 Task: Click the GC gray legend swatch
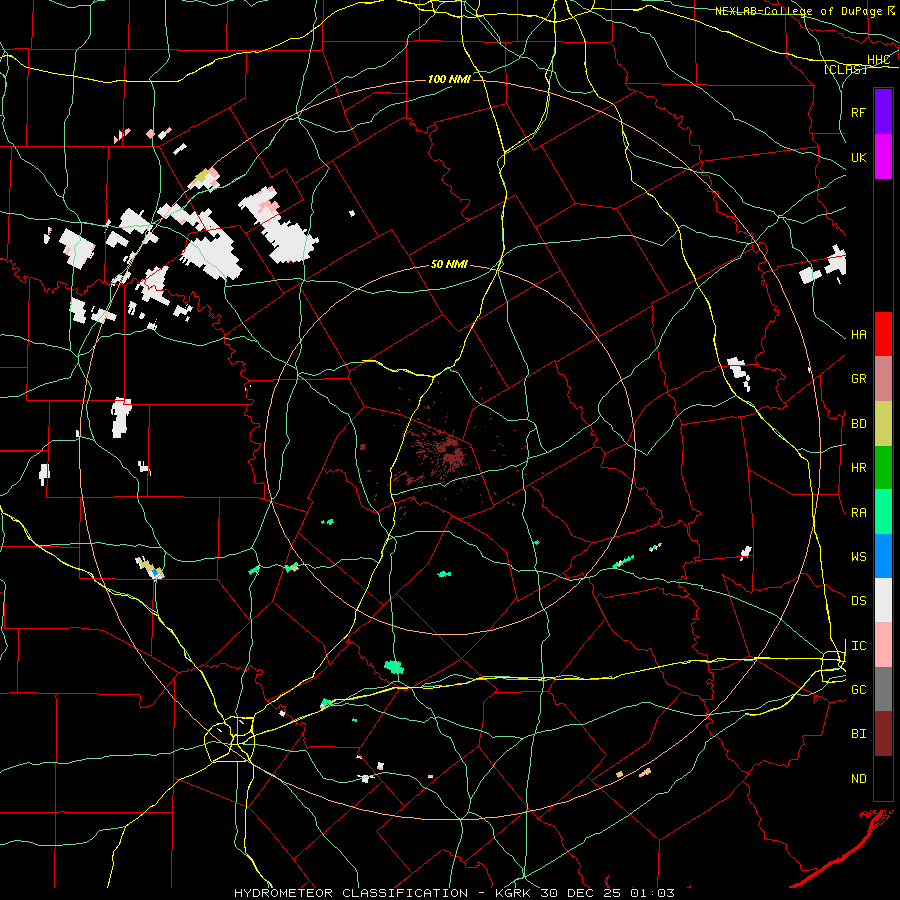coord(883,689)
